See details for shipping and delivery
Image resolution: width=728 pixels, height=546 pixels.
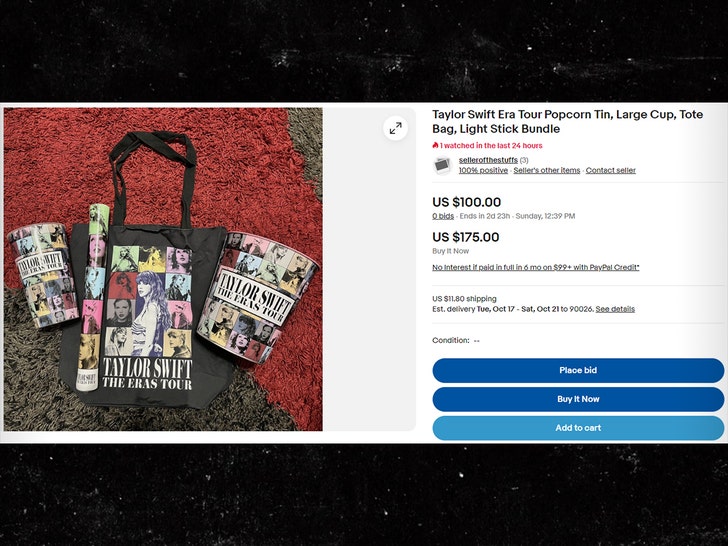615,309
